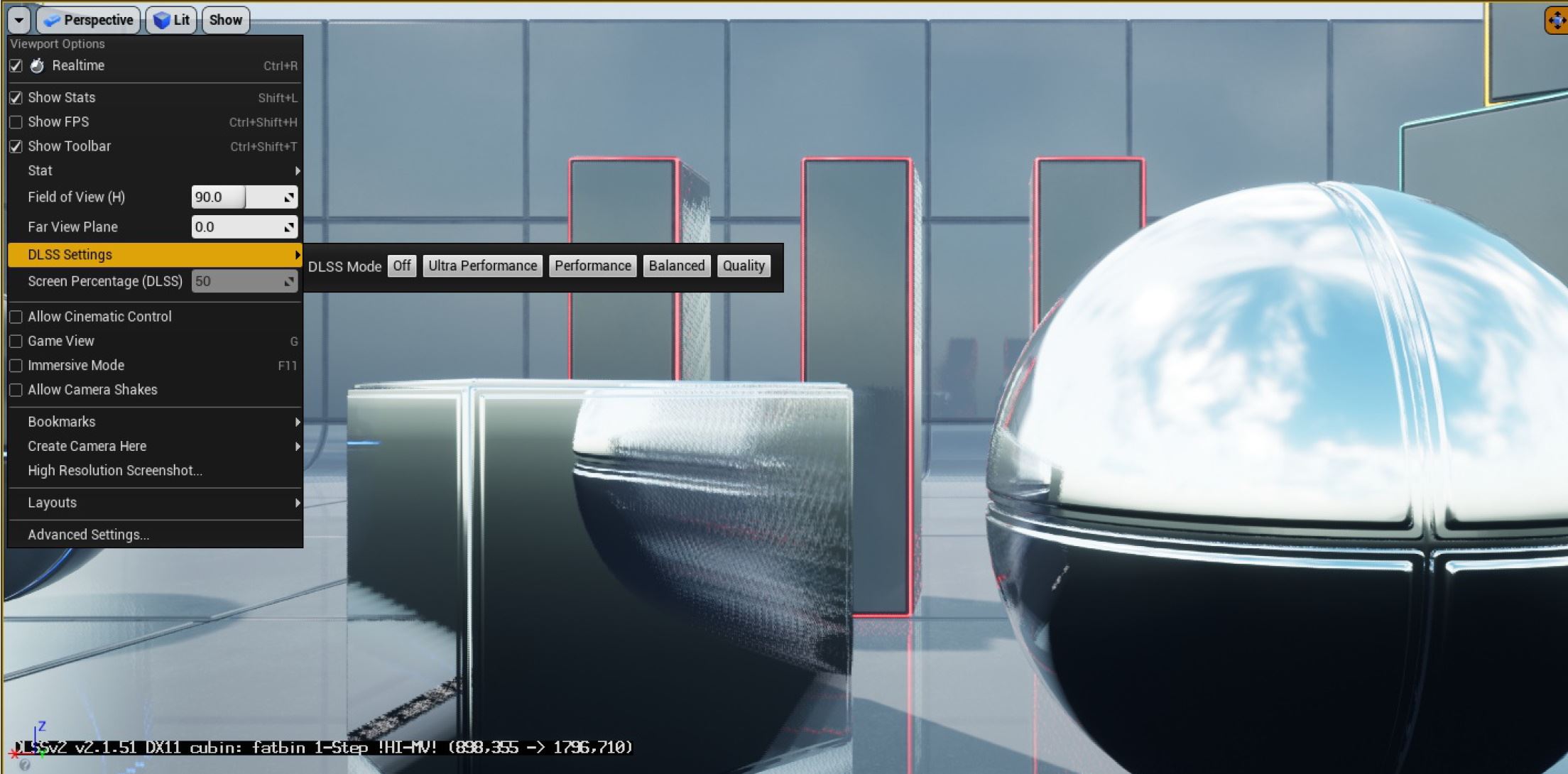Select Ultra Performance DLSS mode

point(483,266)
